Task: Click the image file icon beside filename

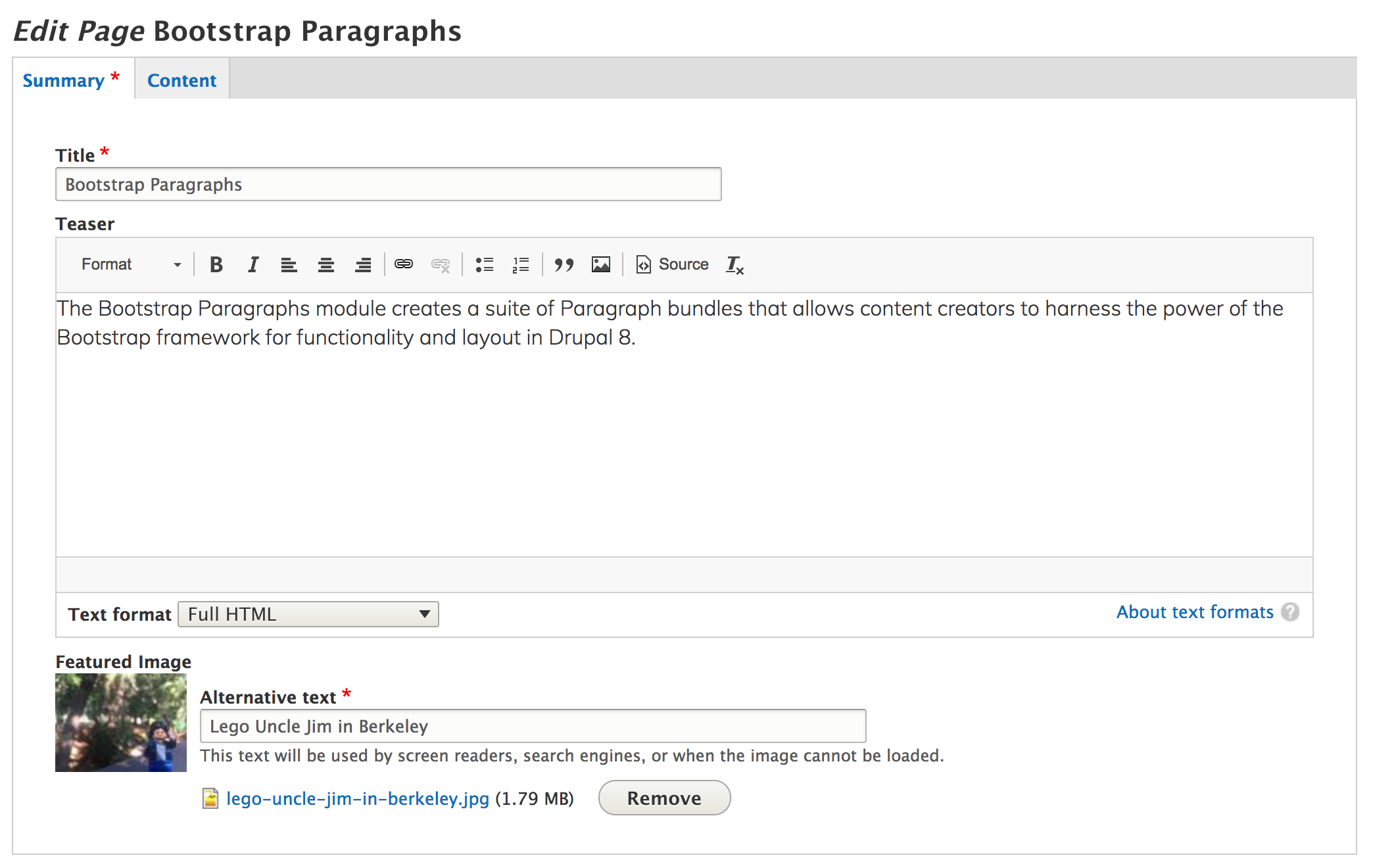Action: 210,798
